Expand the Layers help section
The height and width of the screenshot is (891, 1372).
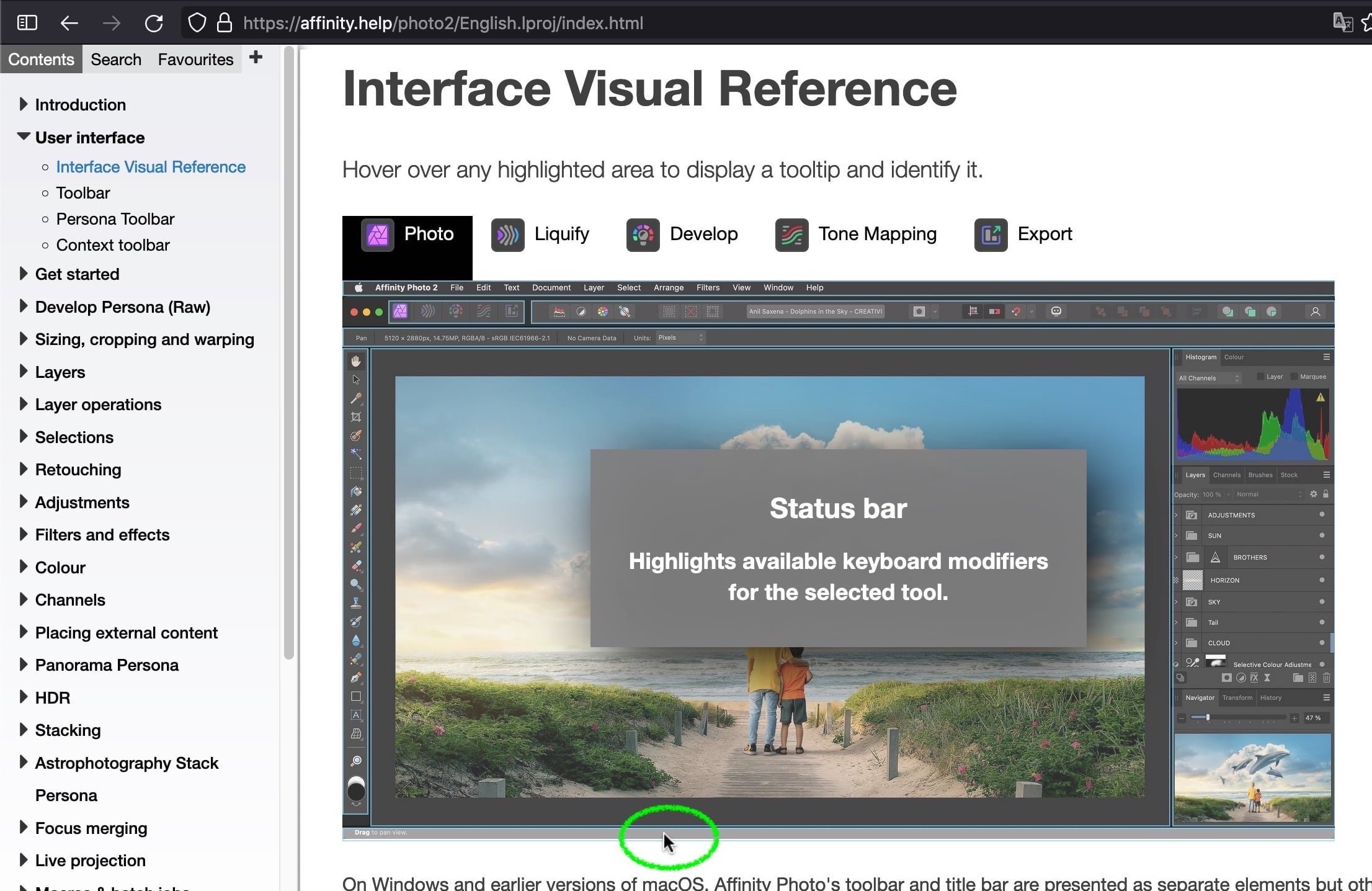pos(24,371)
